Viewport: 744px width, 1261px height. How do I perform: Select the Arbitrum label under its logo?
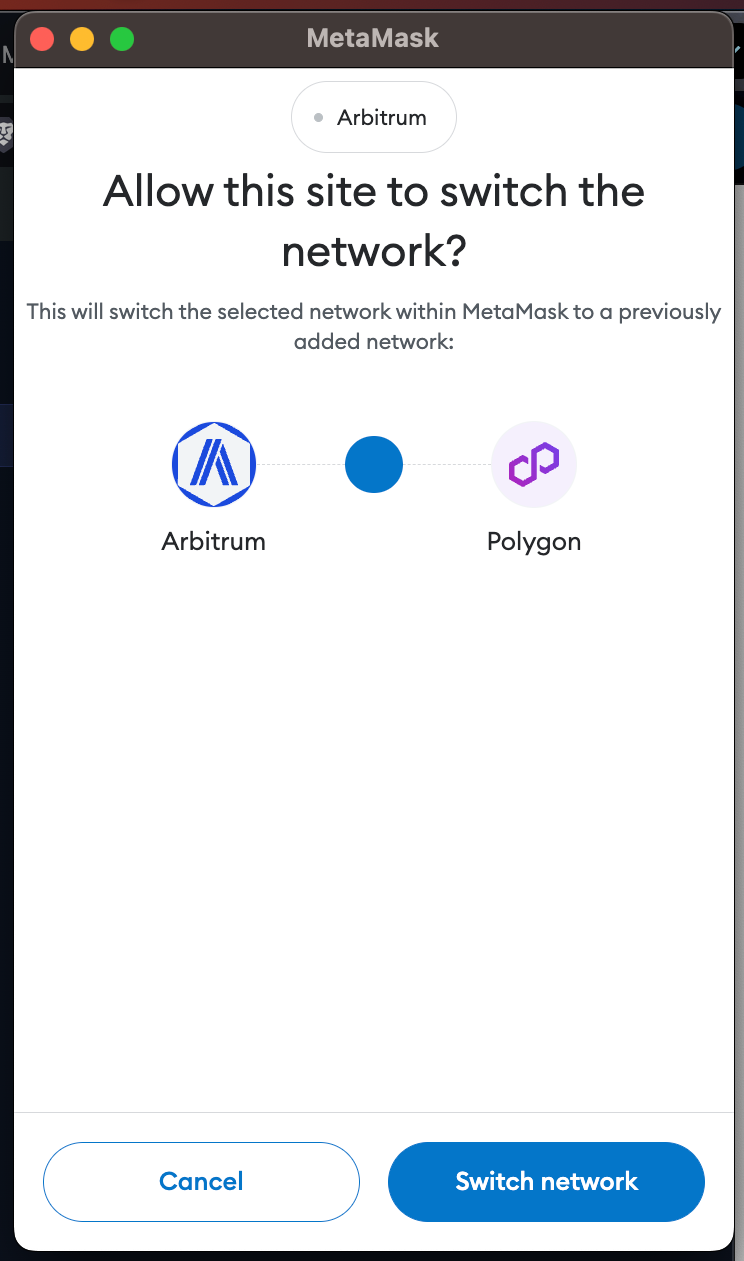tap(213, 542)
